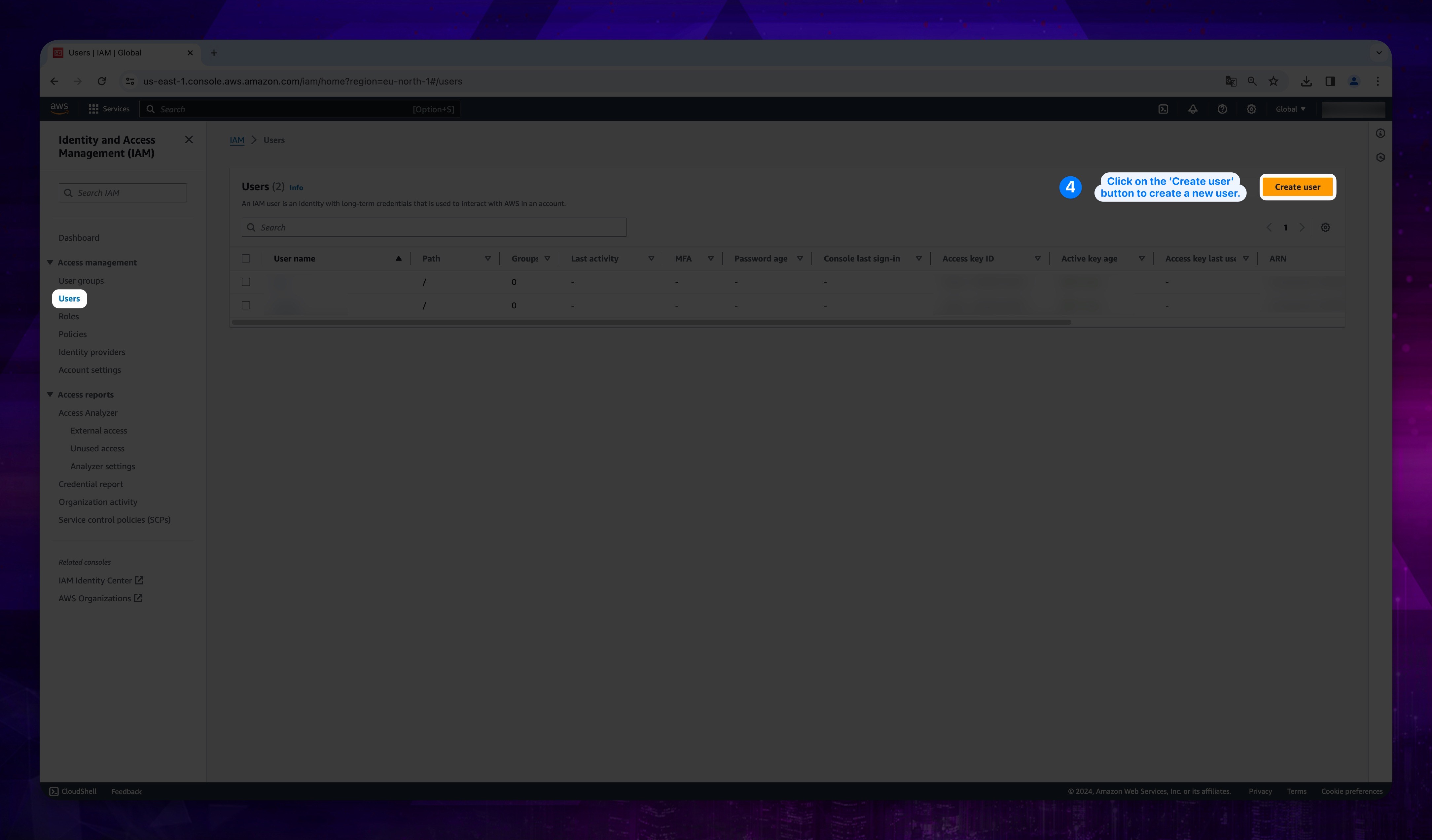Click the zoom magnifier icon in address bar
This screenshot has width=1432, height=840.
click(x=1252, y=81)
